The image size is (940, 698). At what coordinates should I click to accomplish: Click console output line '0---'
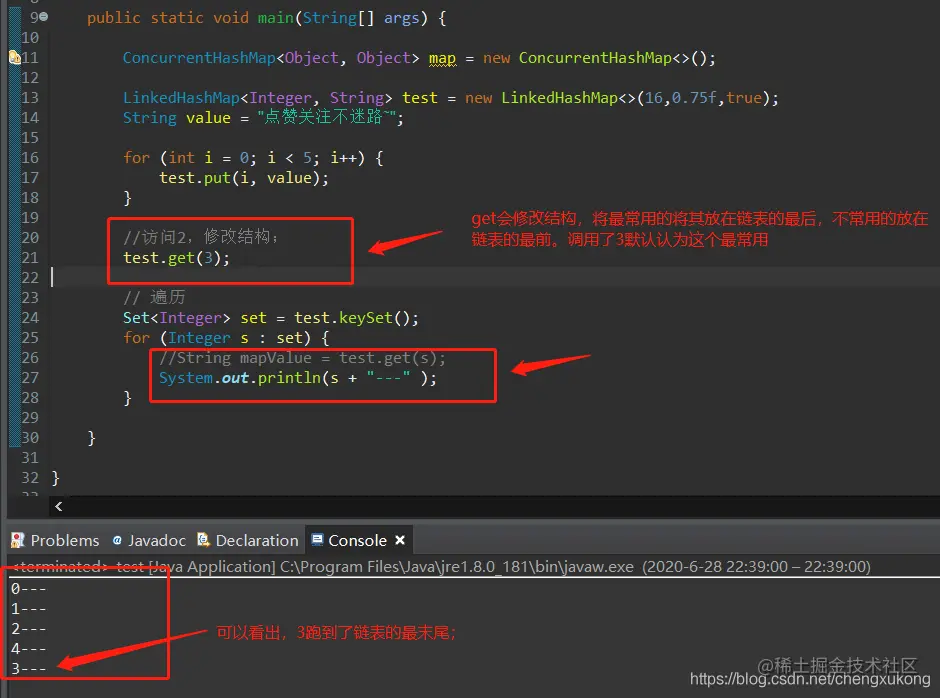coord(28,589)
